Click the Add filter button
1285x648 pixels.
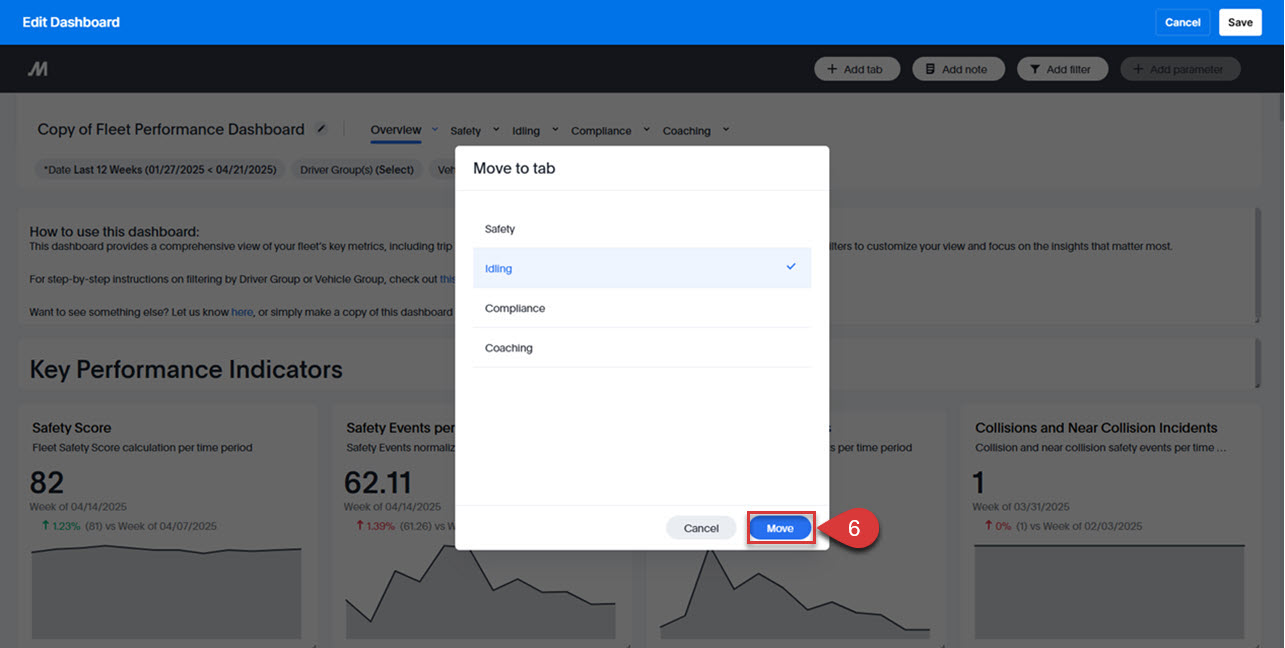coord(1063,69)
